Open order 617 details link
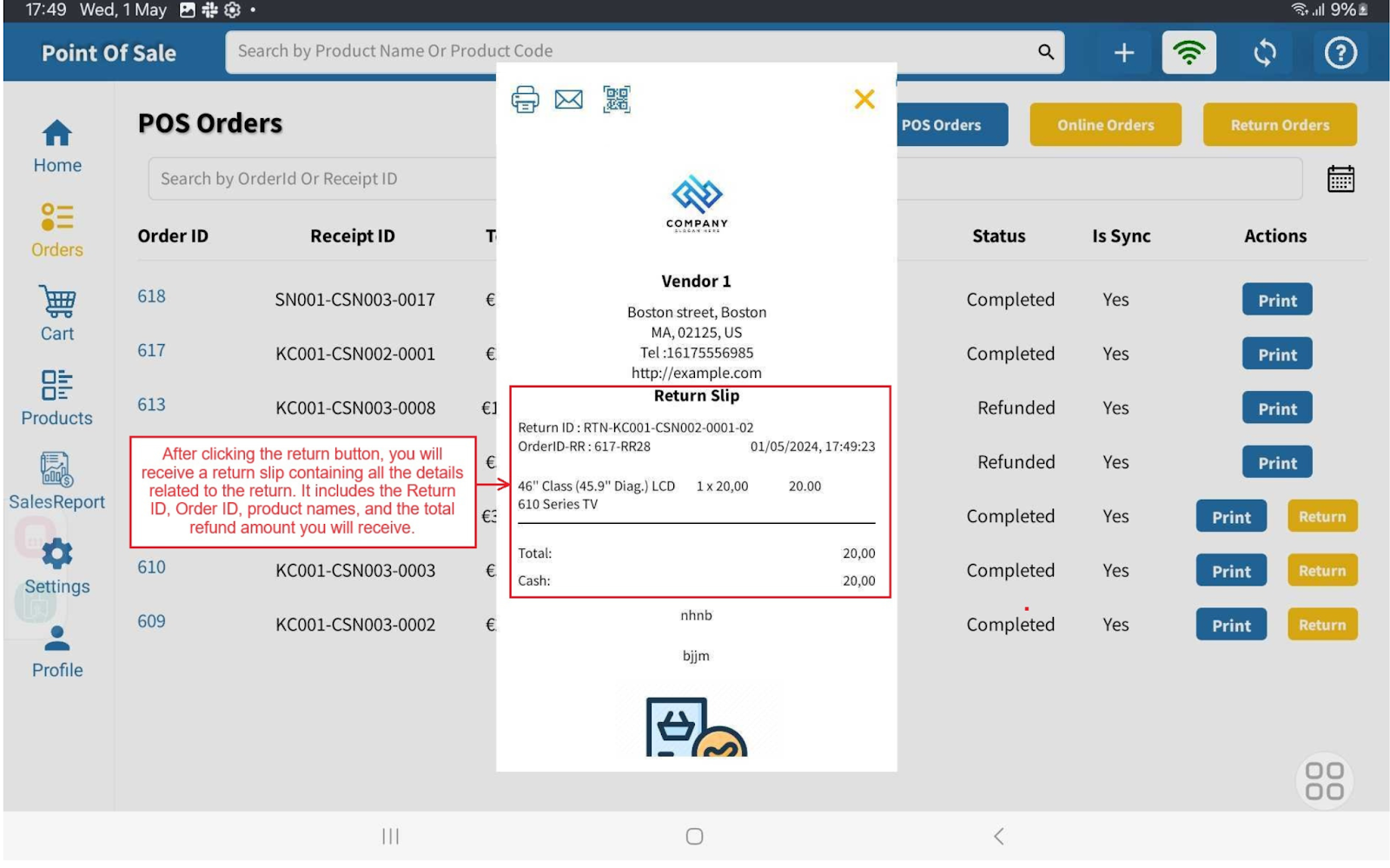This screenshot has height=868, width=1390. pyautogui.click(x=151, y=351)
